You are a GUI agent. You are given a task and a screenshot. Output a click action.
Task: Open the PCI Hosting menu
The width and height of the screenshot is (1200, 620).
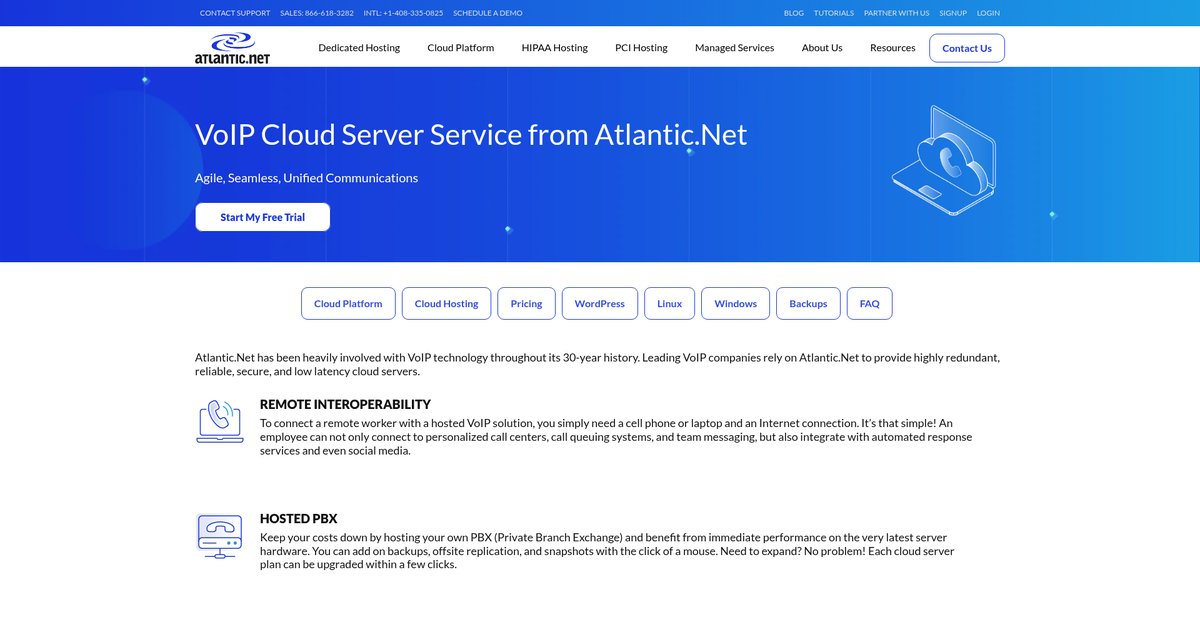point(641,48)
